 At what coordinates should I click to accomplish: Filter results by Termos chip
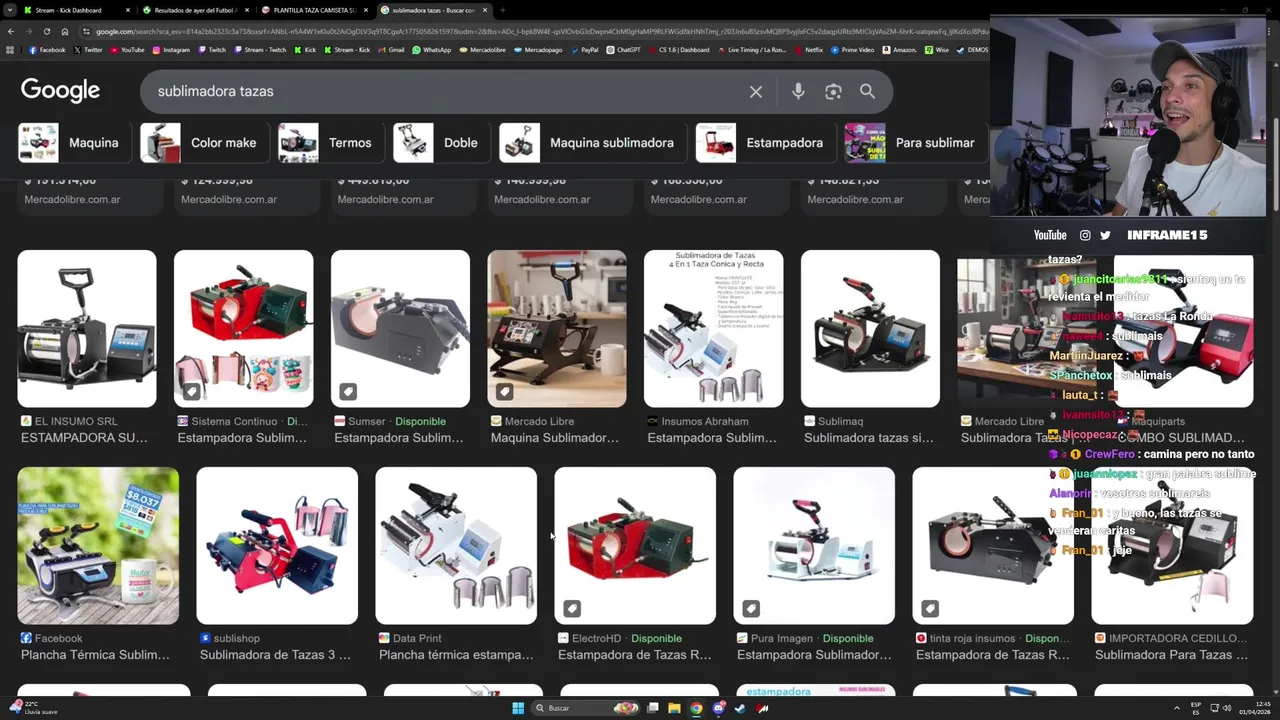[330, 143]
